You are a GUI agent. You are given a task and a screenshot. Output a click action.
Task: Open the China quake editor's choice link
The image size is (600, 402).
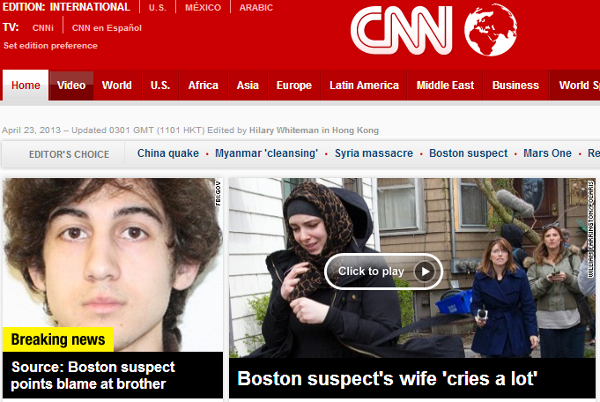[168, 153]
